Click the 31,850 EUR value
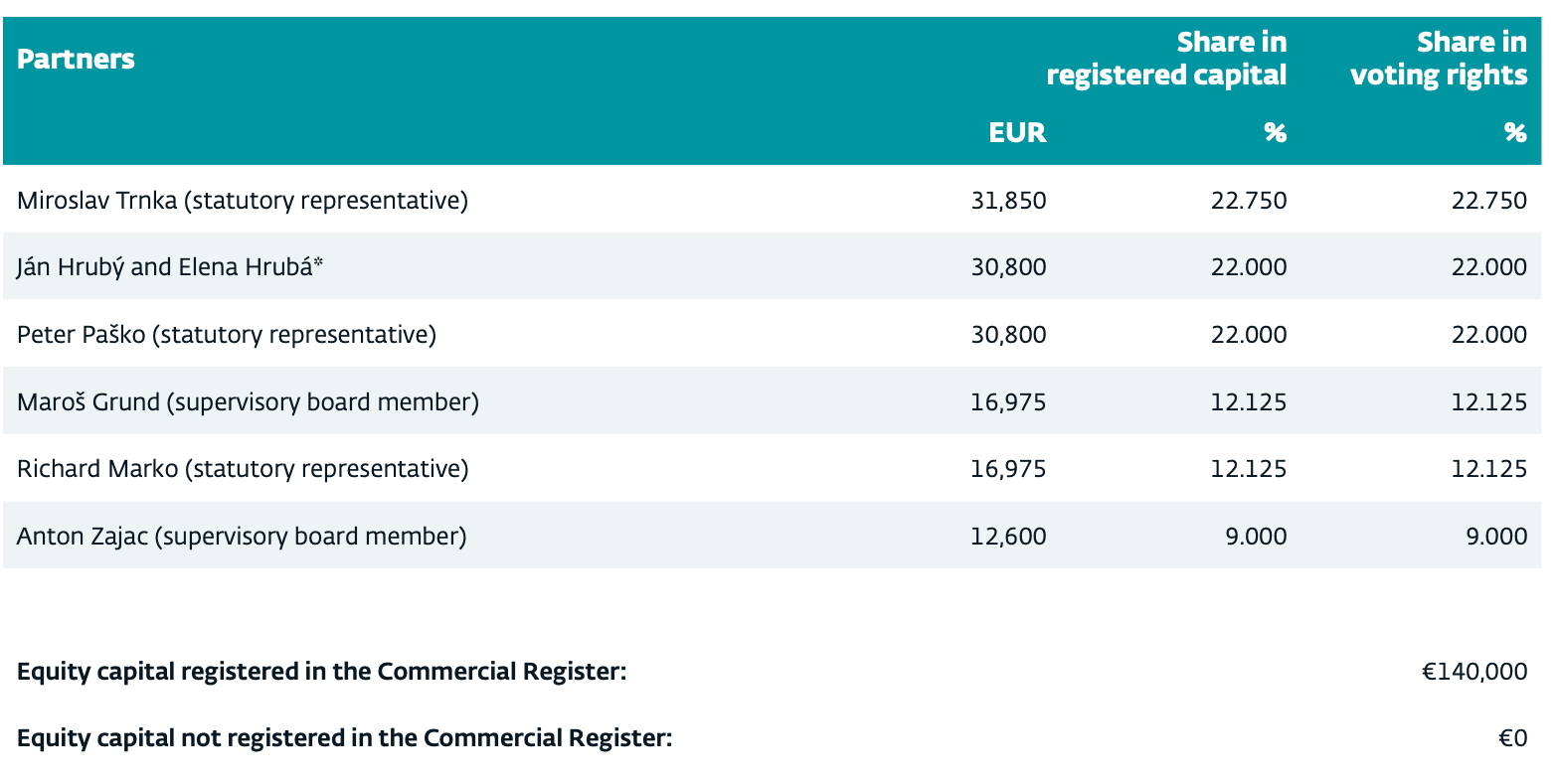Screen dimensions: 1557x784 [1008, 201]
